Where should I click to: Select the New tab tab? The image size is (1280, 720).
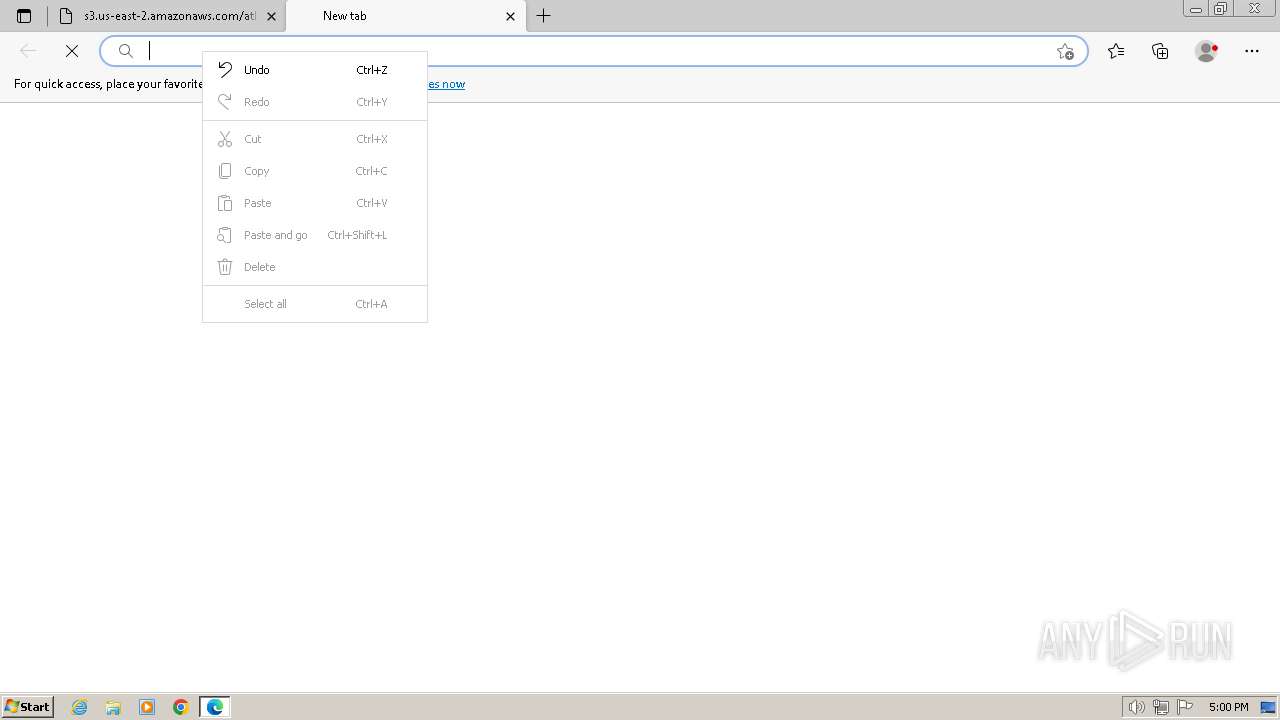coord(405,16)
